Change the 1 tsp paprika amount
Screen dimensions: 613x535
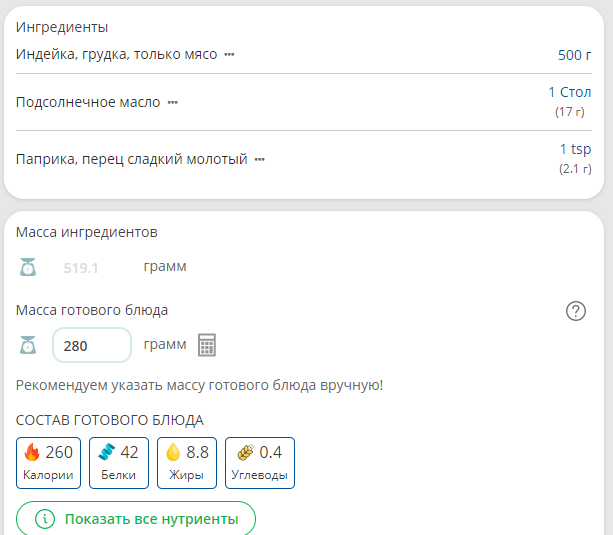click(575, 149)
